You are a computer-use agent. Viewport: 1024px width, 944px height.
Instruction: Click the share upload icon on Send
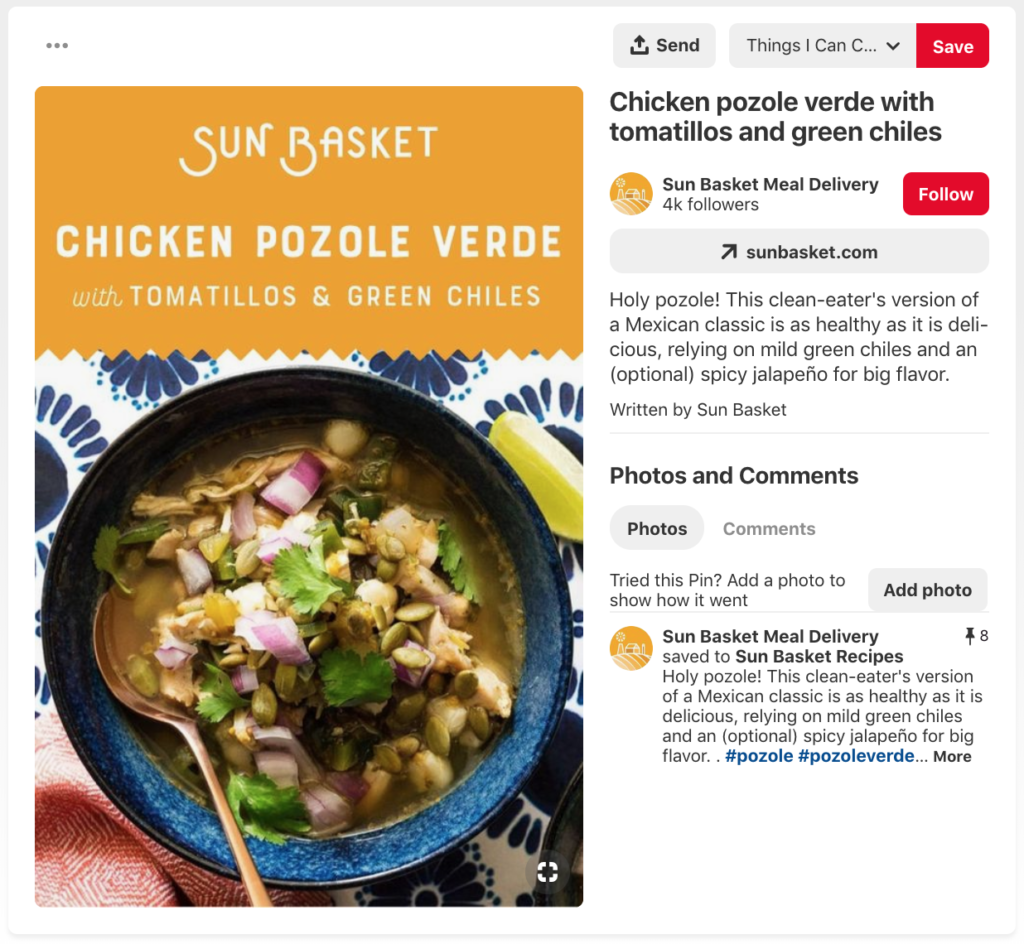coord(640,45)
